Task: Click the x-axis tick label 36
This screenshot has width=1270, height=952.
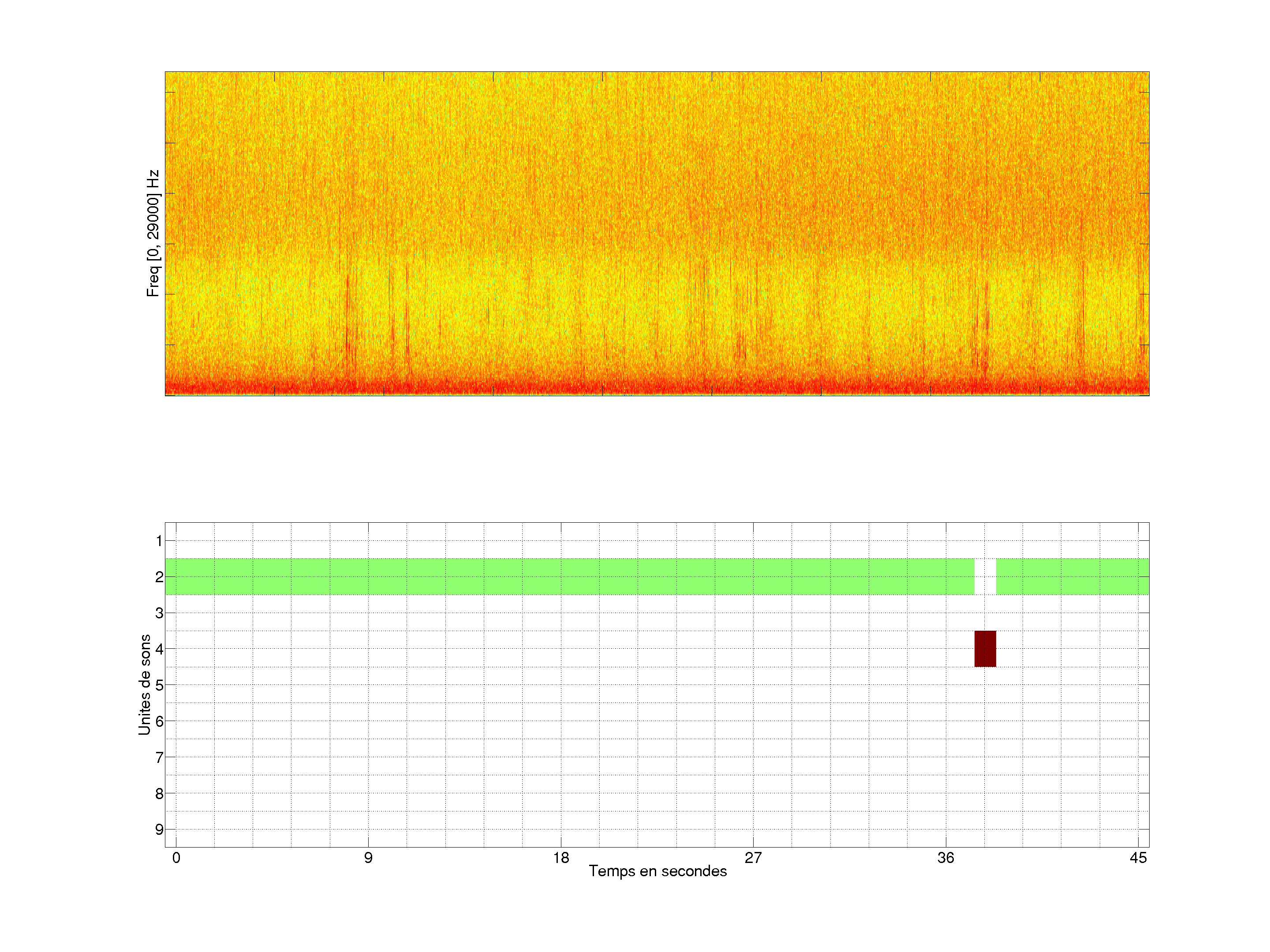Action: (x=945, y=858)
